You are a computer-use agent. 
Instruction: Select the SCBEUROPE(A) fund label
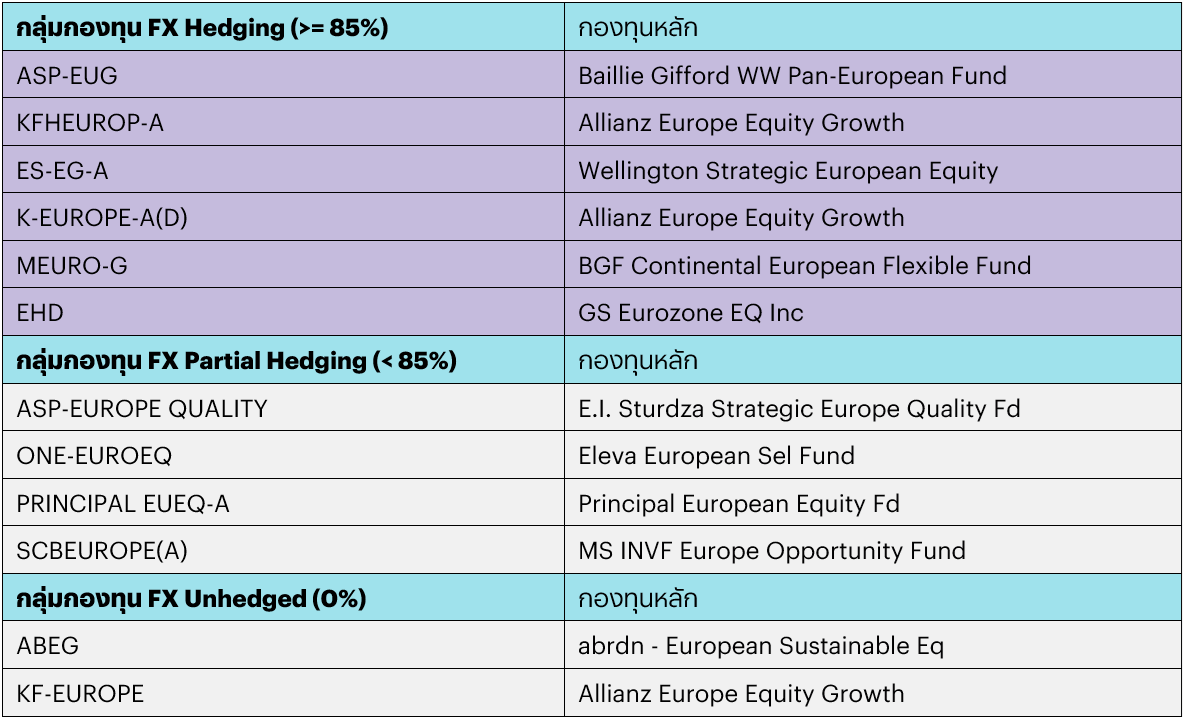[x=102, y=551]
